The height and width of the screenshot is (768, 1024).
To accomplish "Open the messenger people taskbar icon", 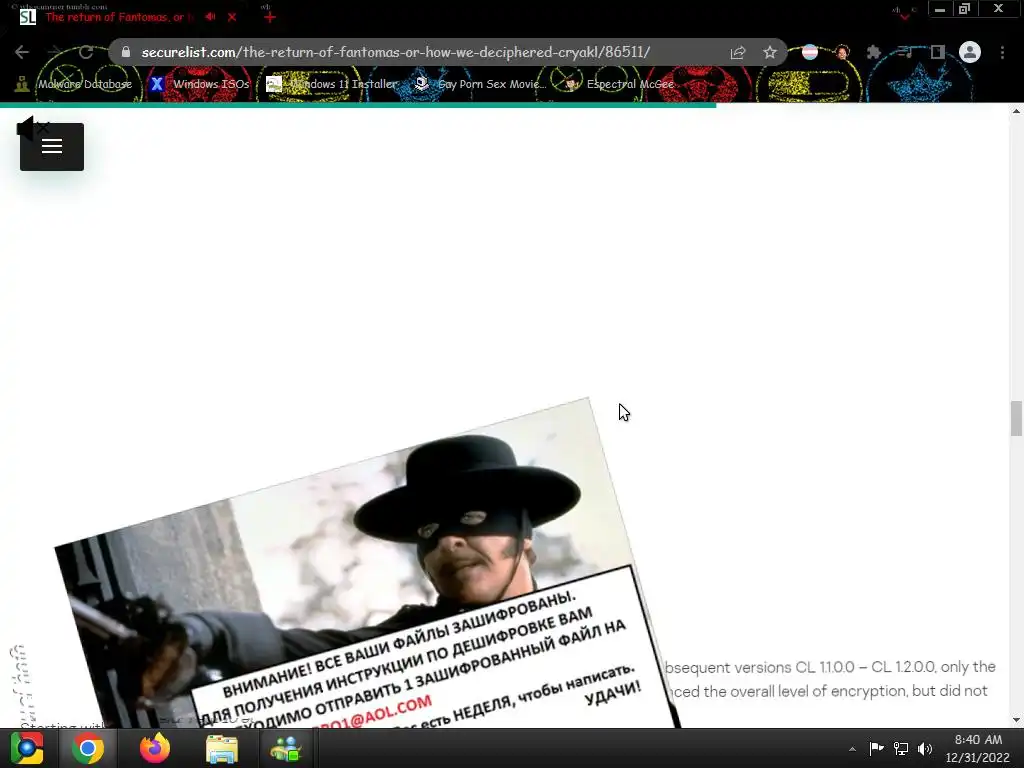I will pyautogui.click(x=285, y=748).
